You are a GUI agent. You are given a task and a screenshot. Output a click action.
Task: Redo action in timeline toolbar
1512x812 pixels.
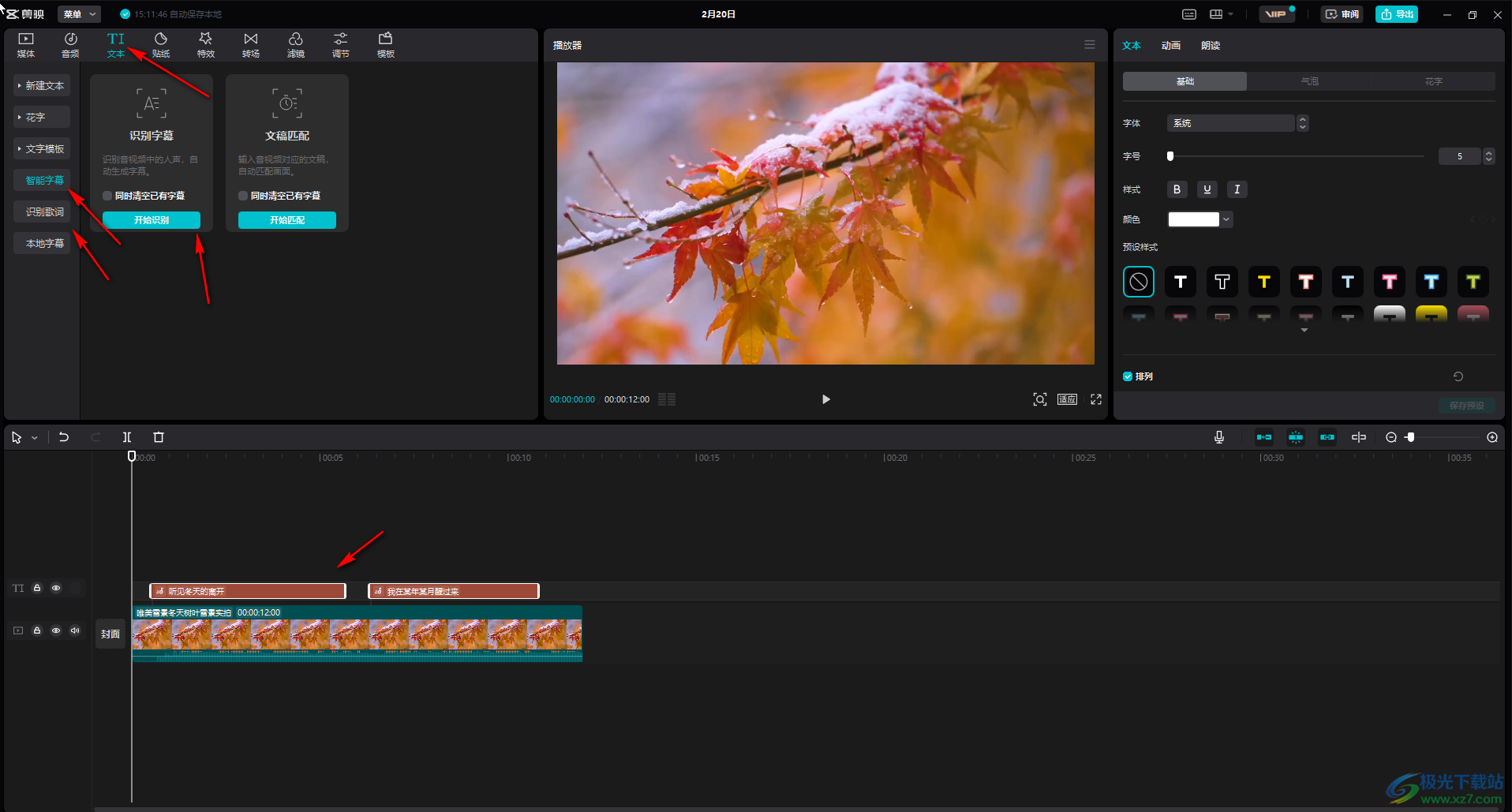(x=95, y=437)
